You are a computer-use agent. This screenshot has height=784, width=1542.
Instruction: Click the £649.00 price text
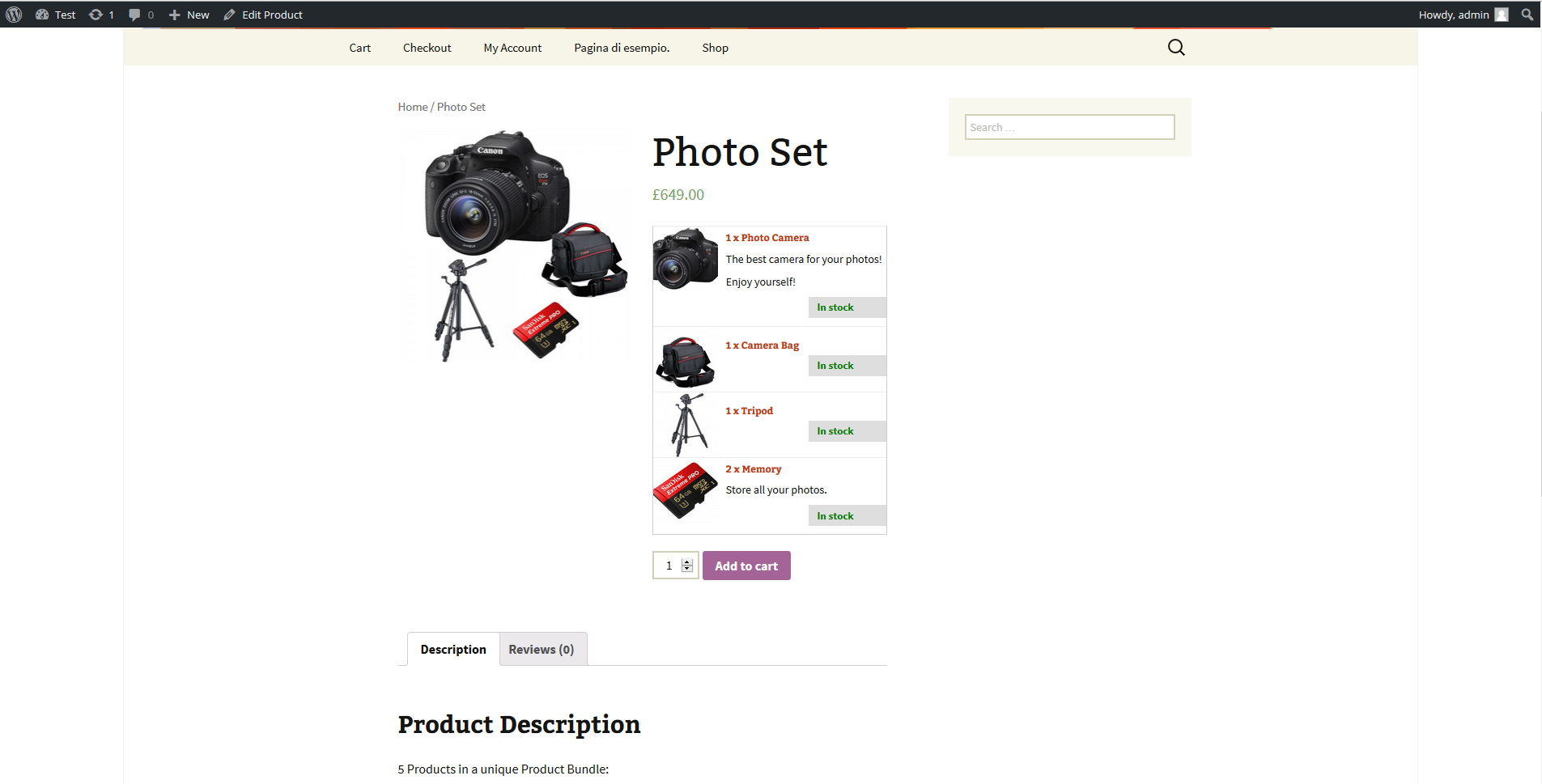pyautogui.click(x=678, y=195)
